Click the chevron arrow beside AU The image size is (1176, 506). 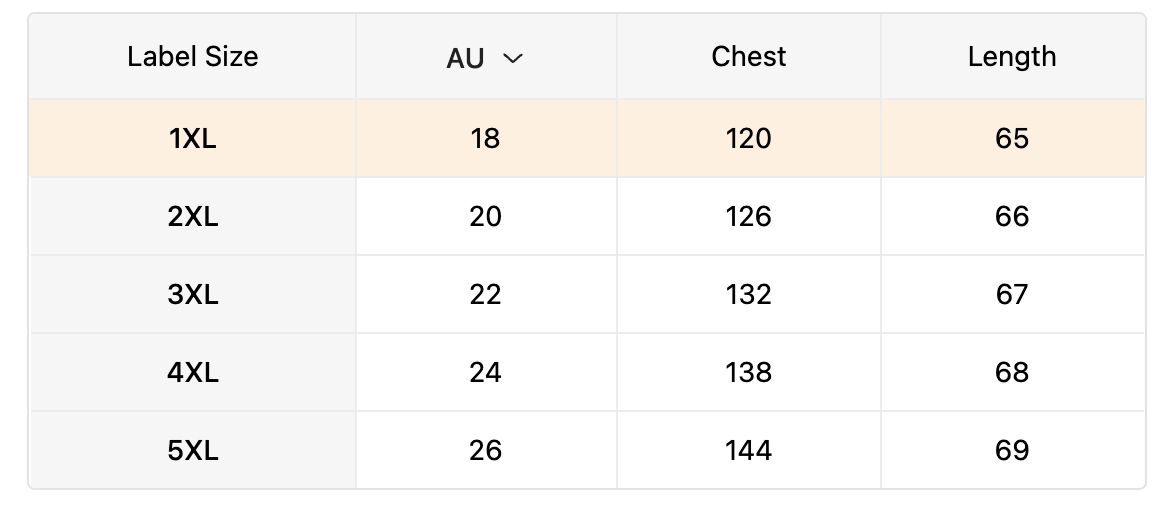(513, 58)
